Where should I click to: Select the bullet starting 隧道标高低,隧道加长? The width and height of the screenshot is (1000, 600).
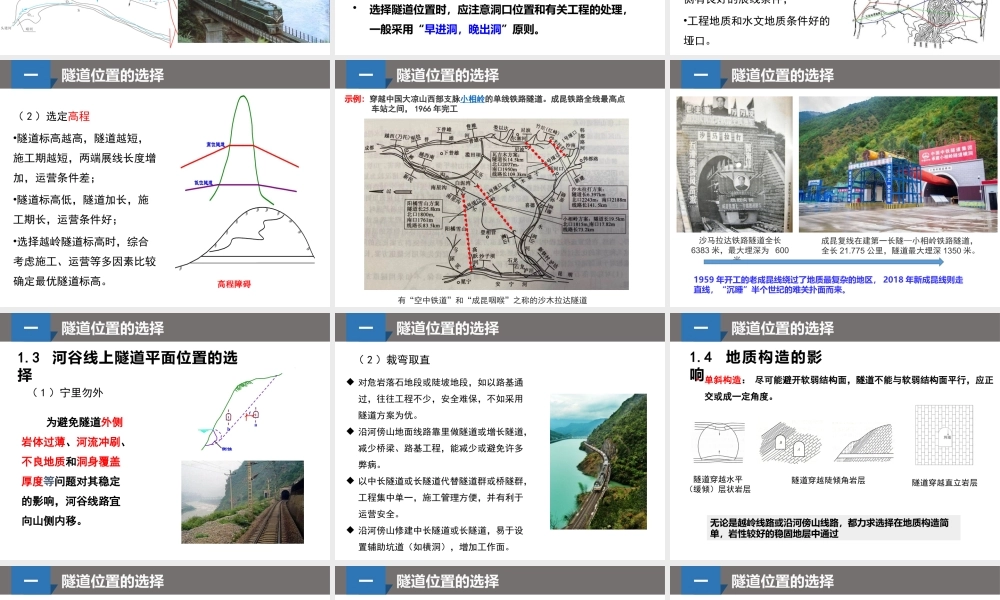[81, 210]
